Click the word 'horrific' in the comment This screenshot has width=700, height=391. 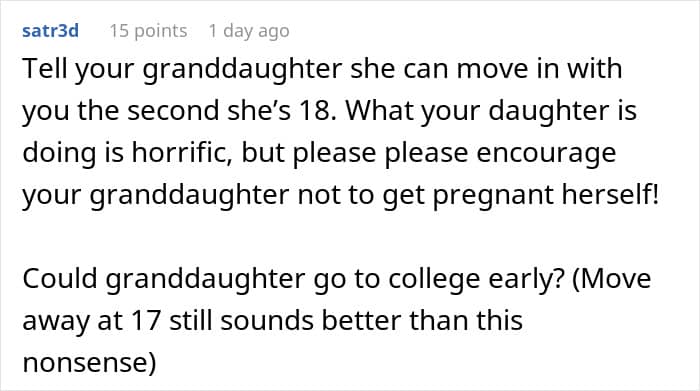pyautogui.click(x=182, y=153)
